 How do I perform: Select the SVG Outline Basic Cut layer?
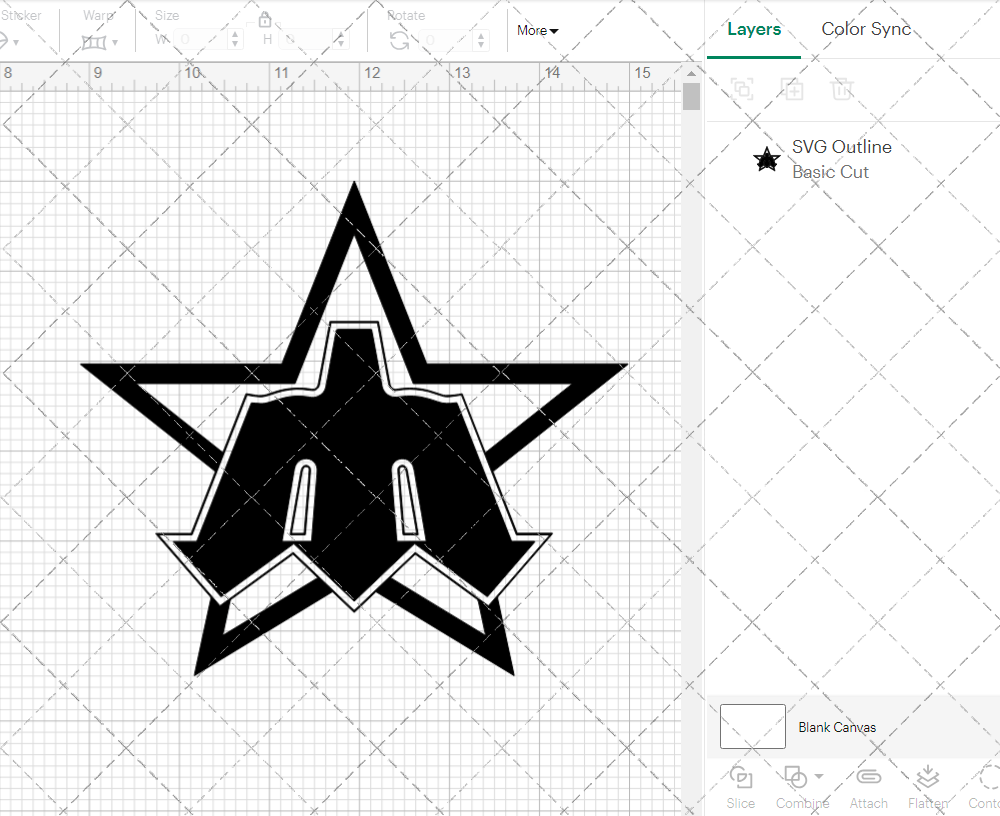click(842, 158)
